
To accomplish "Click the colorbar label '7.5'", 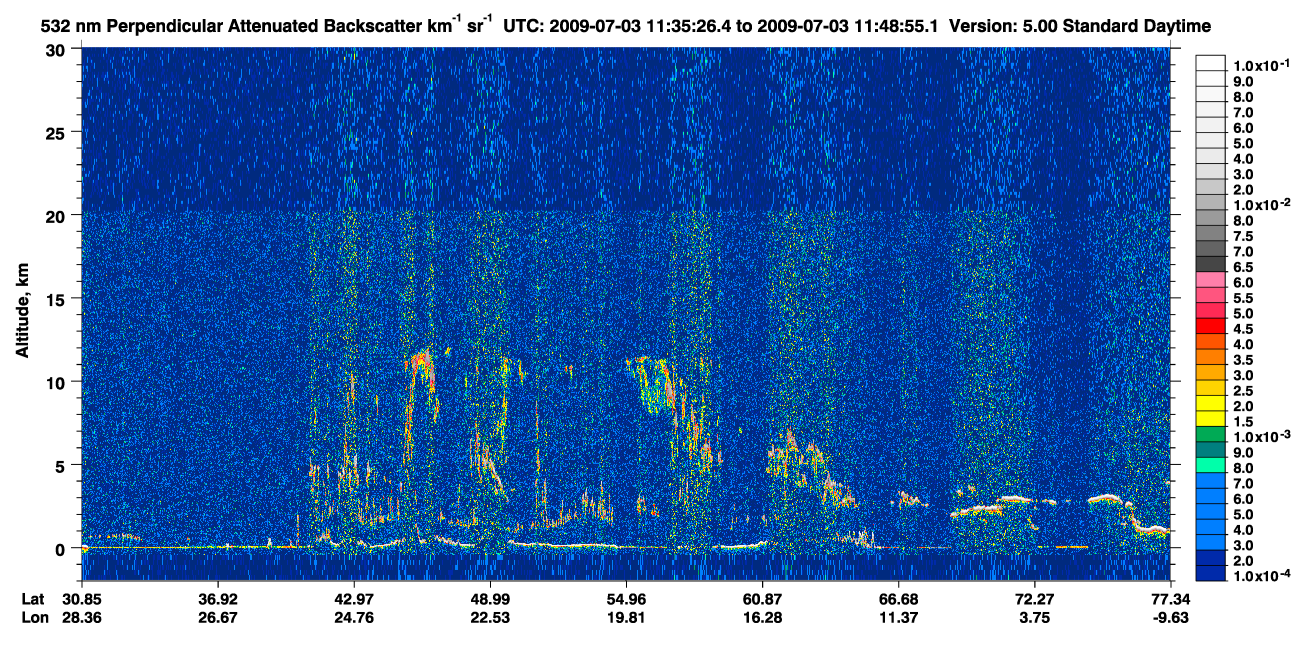I will 1242,235.
